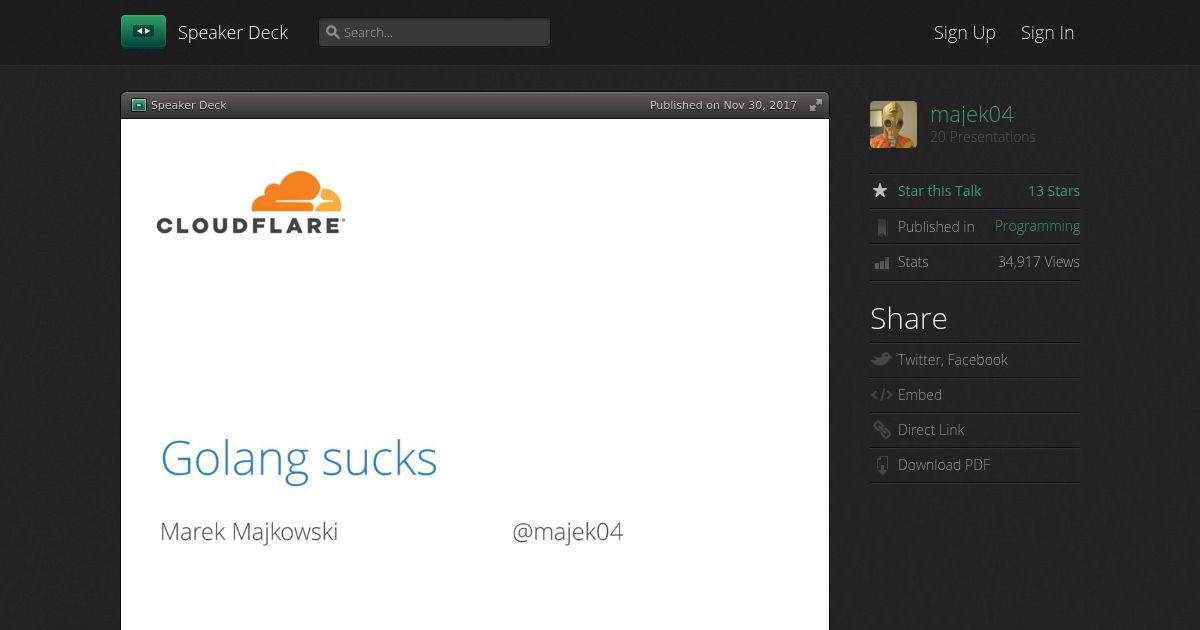This screenshot has height=630, width=1200.
Task: Download PDF of the presentation
Action: click(944, 465)
